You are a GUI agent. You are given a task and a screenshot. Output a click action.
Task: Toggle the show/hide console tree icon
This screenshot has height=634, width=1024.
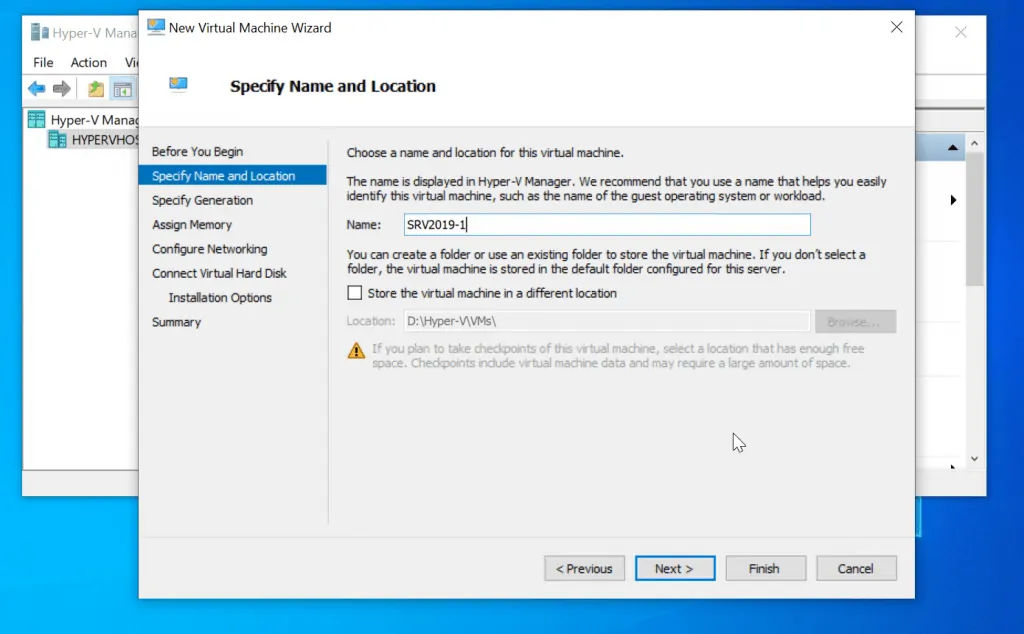122,89
